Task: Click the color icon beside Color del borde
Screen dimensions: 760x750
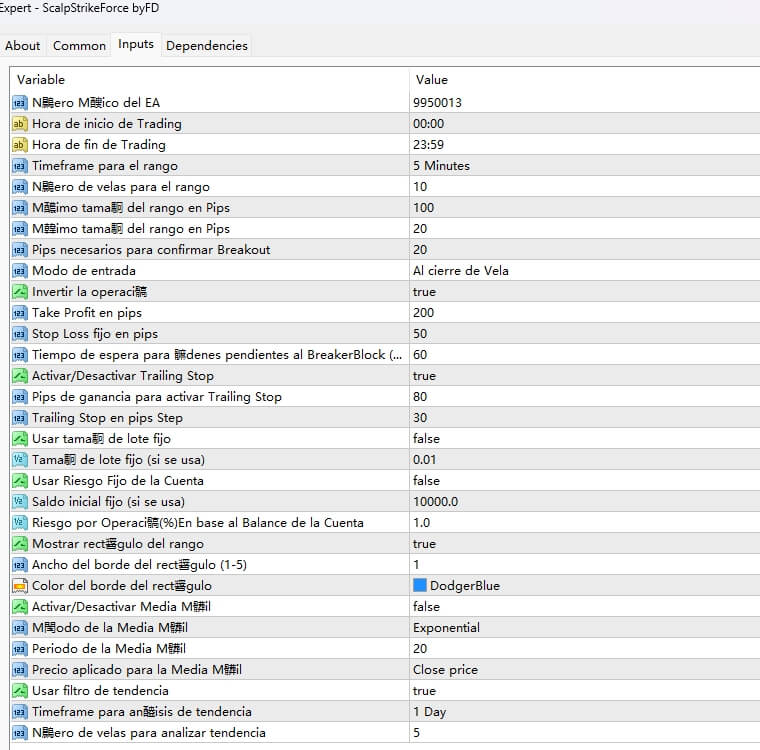Action: tap(20, 586)
